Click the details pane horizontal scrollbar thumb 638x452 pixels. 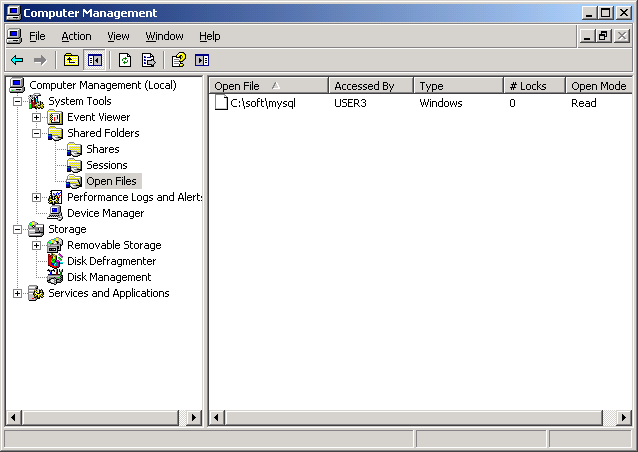[414, 417]
